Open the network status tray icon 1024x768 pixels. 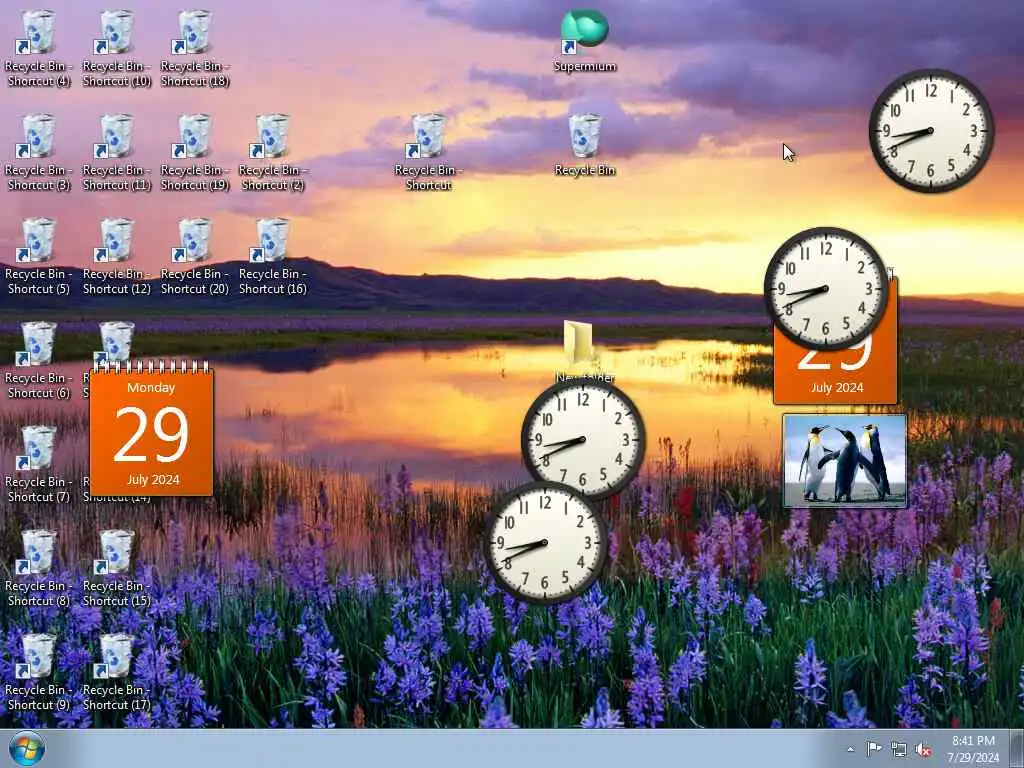[899, 749]
